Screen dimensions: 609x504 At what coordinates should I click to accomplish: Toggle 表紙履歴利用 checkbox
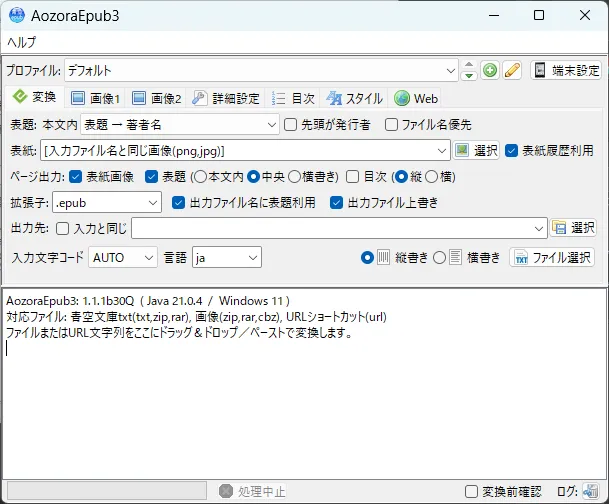pos(511,151)
